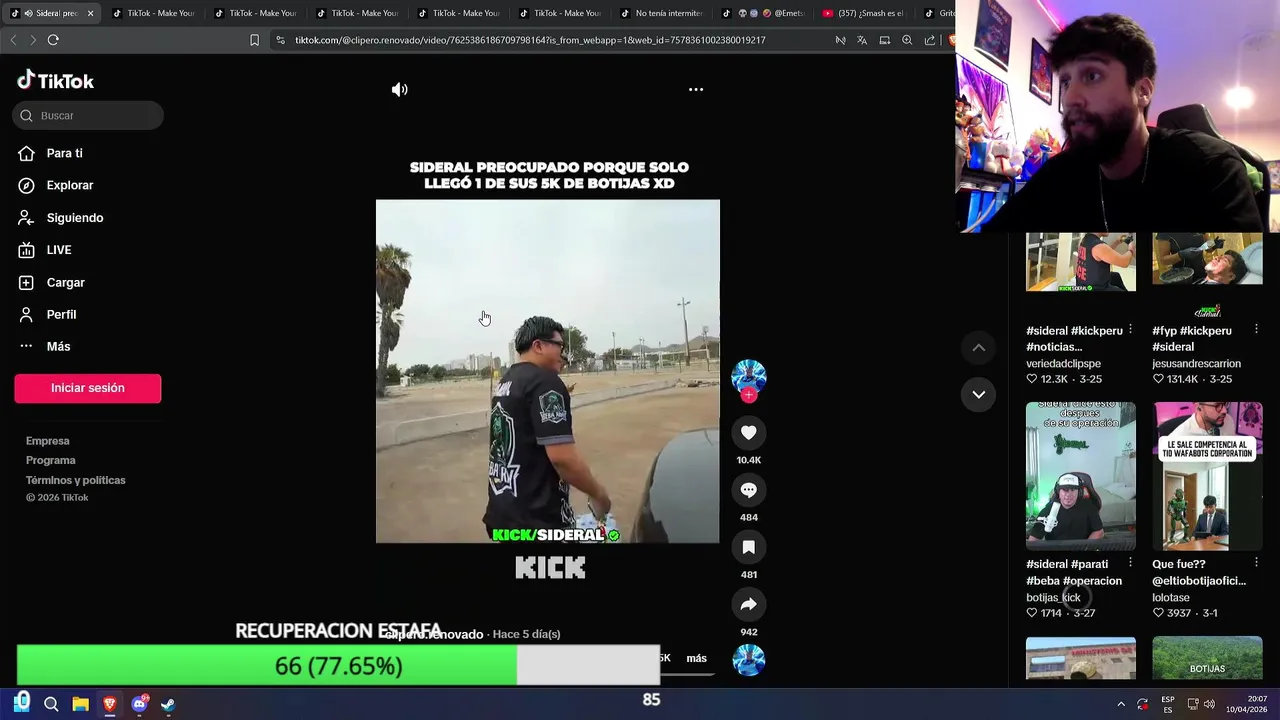1280x720 pixels.
Task: Open Discord from taskbar
Action: click(139, 704)
